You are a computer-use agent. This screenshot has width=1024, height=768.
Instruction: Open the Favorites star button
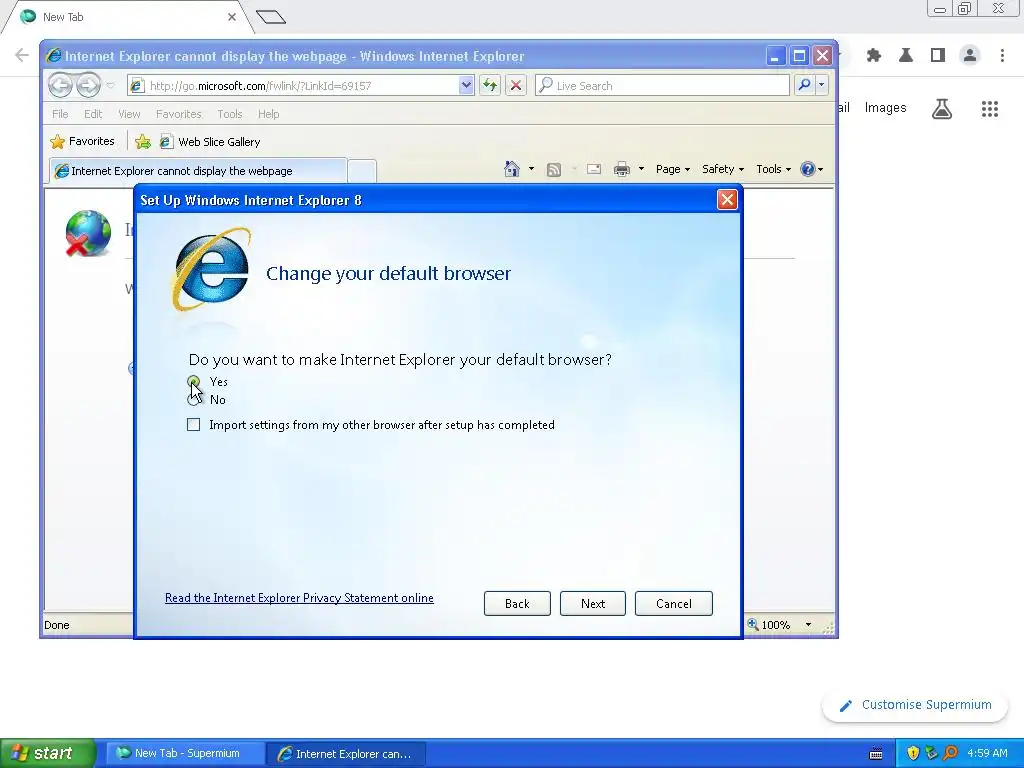[82, 141]
